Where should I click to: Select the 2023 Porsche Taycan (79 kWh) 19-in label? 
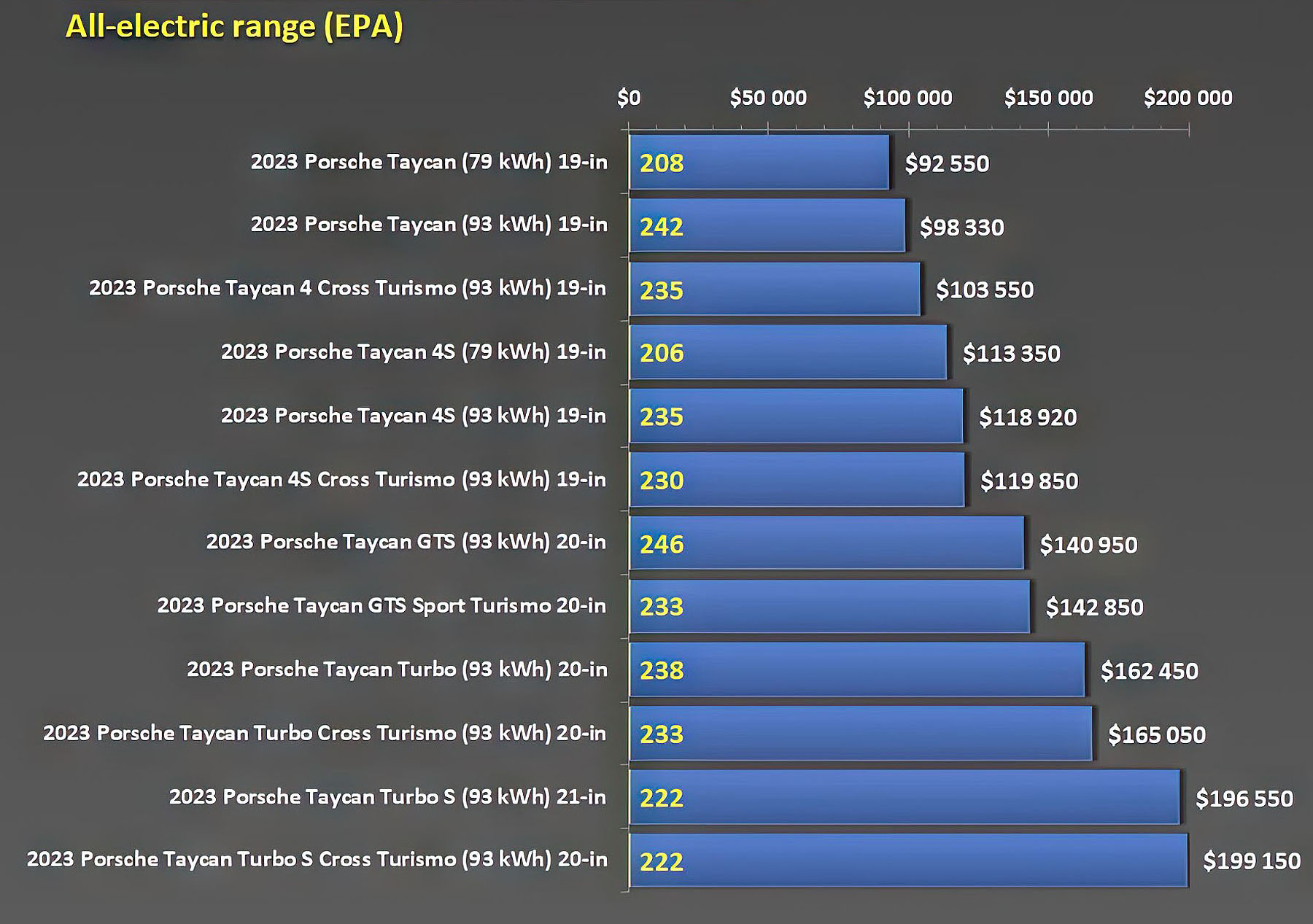pyautogui.click(x=429, y=162)
